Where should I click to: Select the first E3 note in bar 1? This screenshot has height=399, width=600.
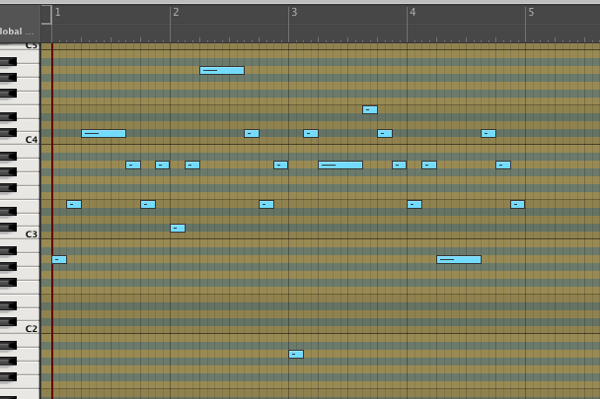(x=74, y=205)
